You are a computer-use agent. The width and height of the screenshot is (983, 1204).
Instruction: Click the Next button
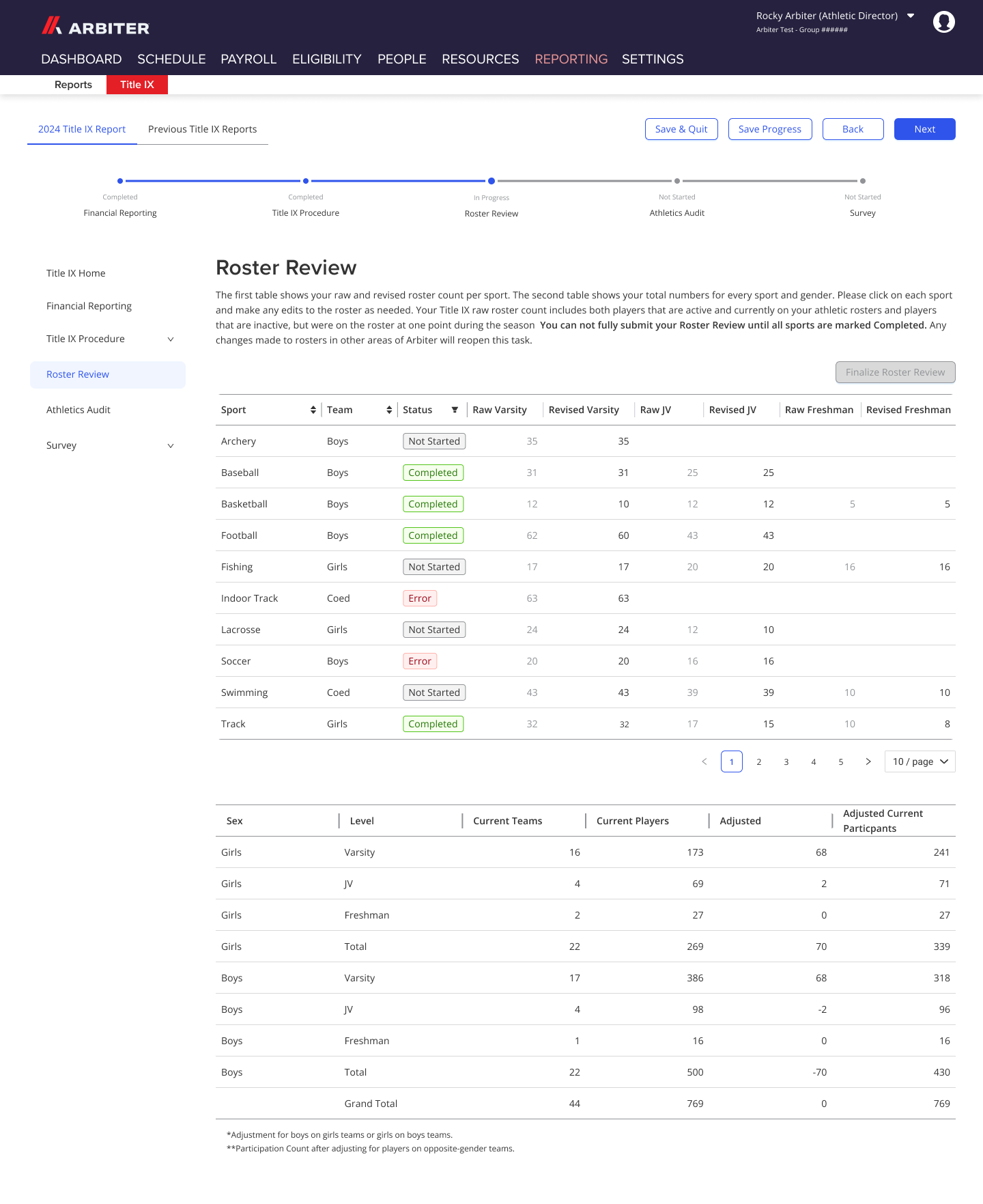925,129
